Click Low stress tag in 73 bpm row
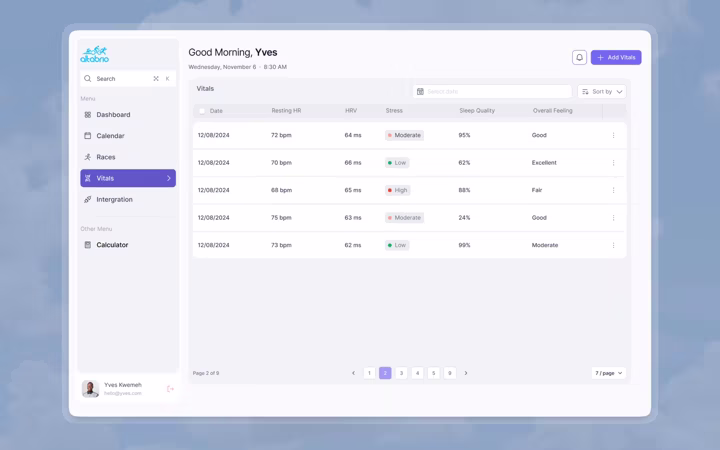The image size is (720, 450). 397,245
